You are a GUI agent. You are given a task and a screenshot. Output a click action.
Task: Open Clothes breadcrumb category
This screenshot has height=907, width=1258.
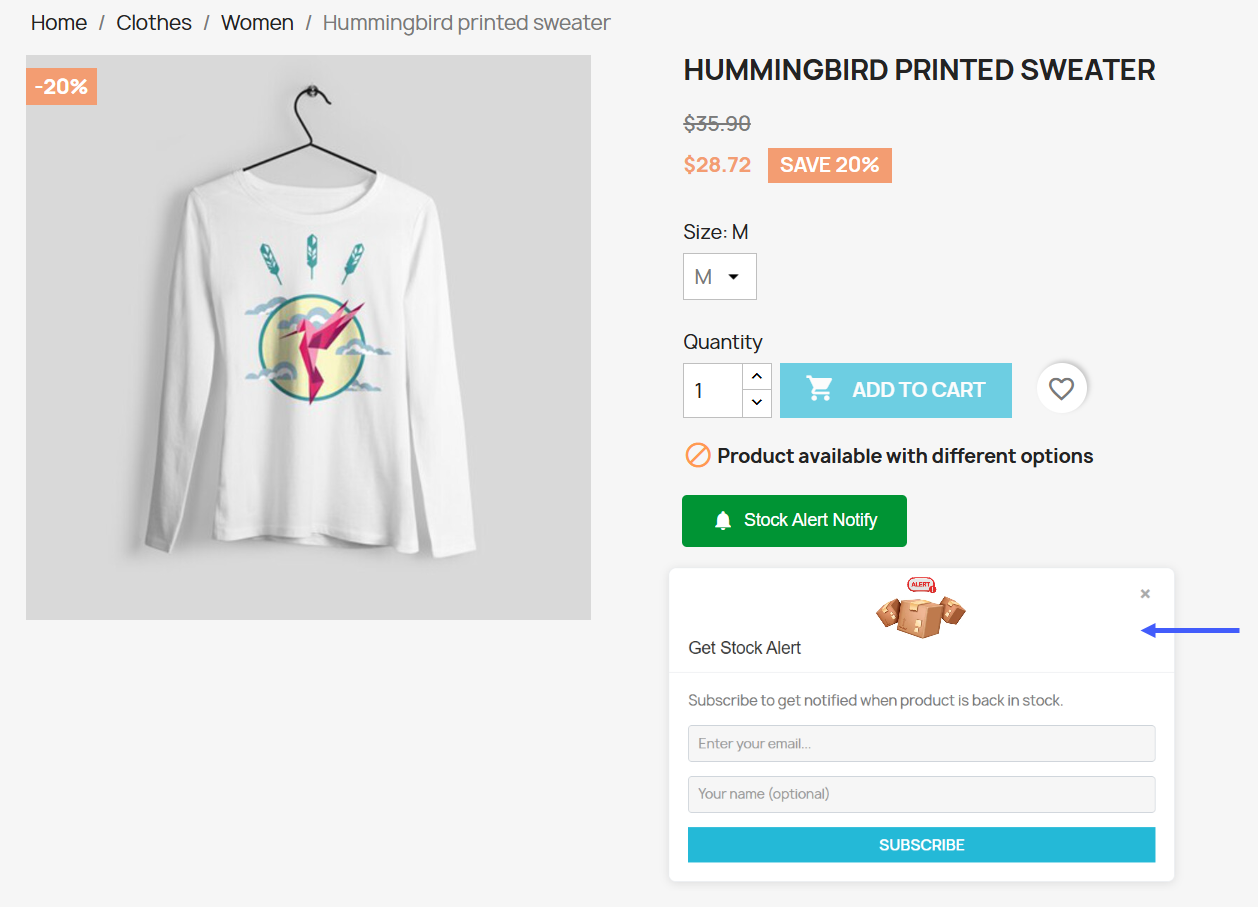click(x=154, y=23)
